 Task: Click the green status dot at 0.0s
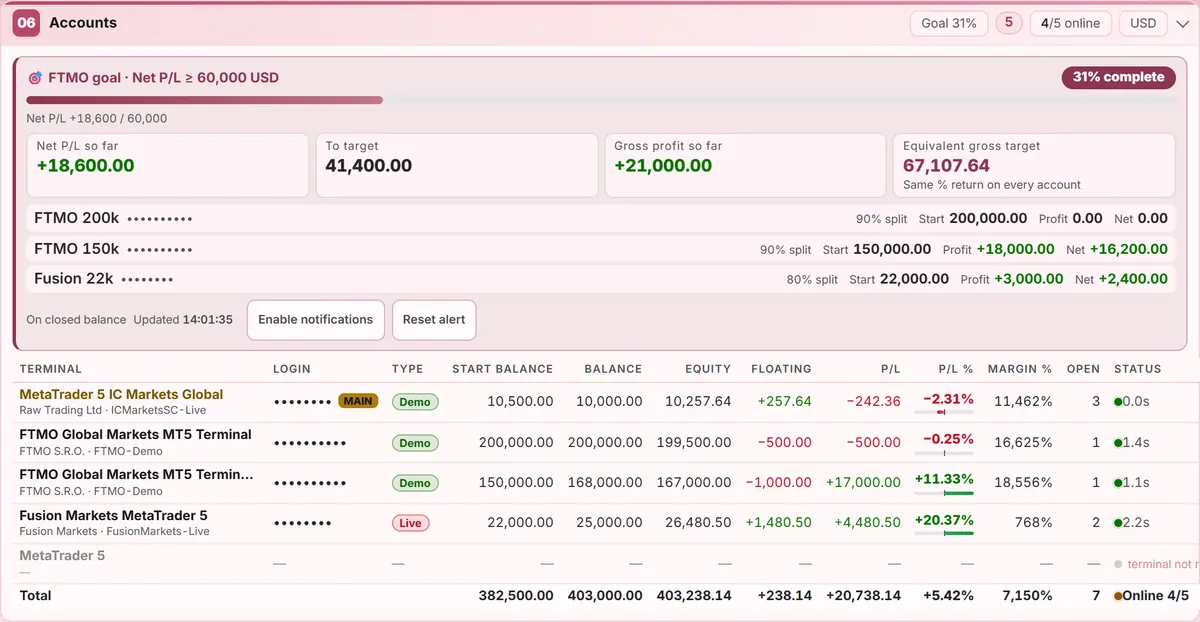(1118, 402)
